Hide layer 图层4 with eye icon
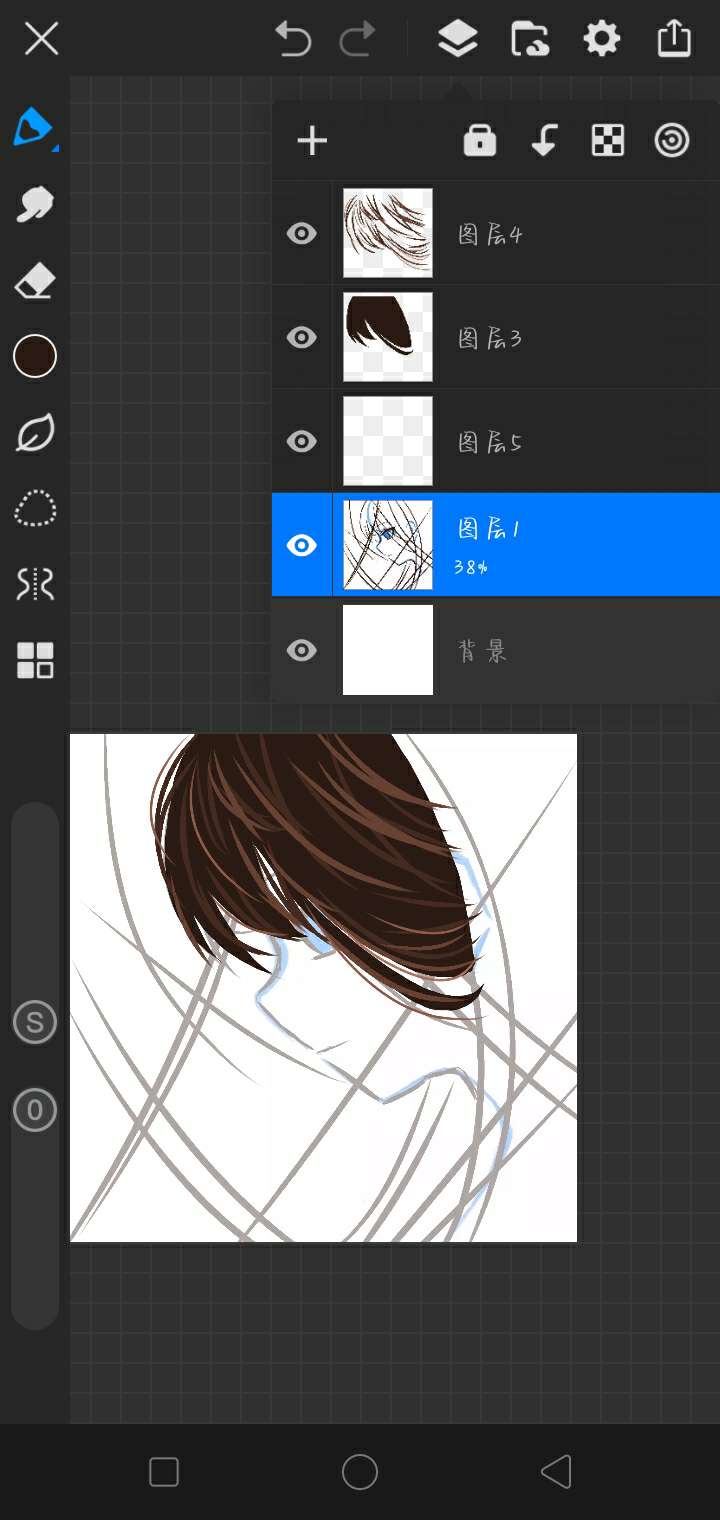The image size is (720, 1520). point(301,234)
